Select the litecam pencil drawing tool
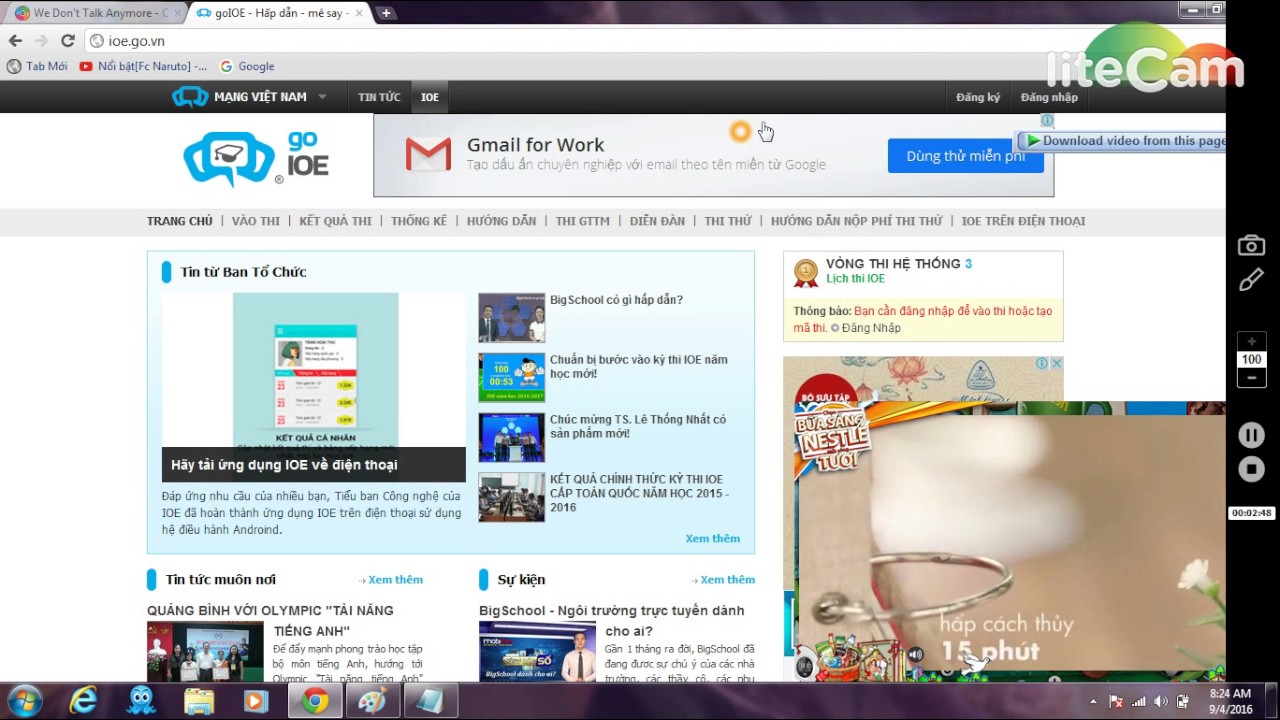Viewport: 1280px width, 720px height. pos(1251,281)
